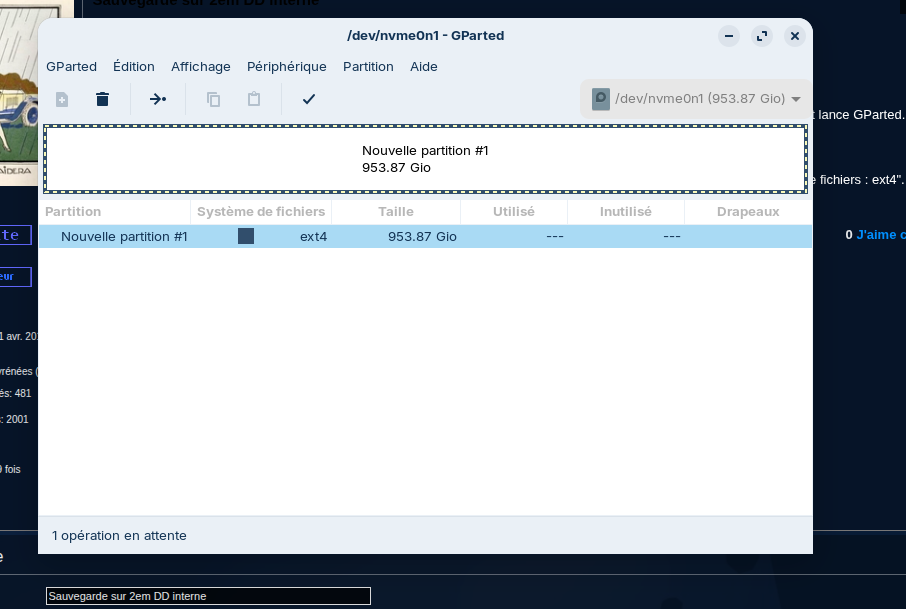906x609 pixels.
Task: Click the disk icon in device selector
Action: pos(601,99)
